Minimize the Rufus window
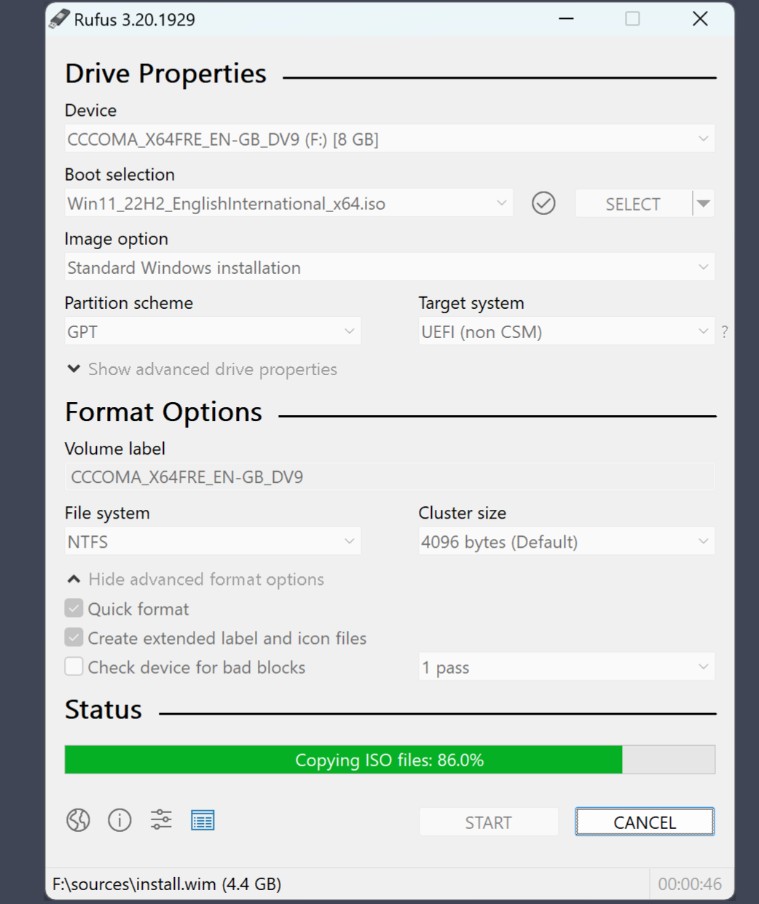 (x=566, y=19)
